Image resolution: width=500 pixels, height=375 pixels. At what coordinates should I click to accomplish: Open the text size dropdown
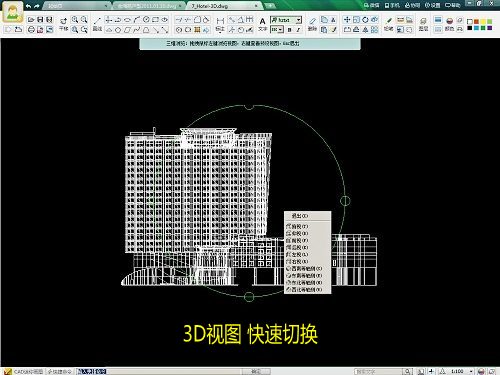tap(281, 30)
